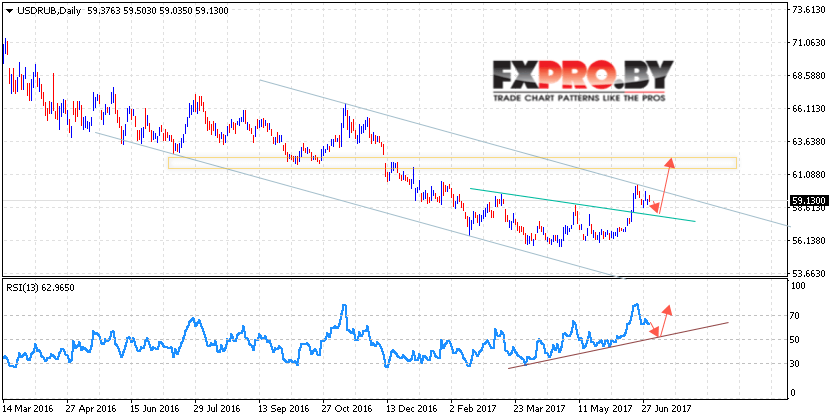
Task: Click the 73.6130 price scale label
Action: pyautogui.click(x=808, y=10)
